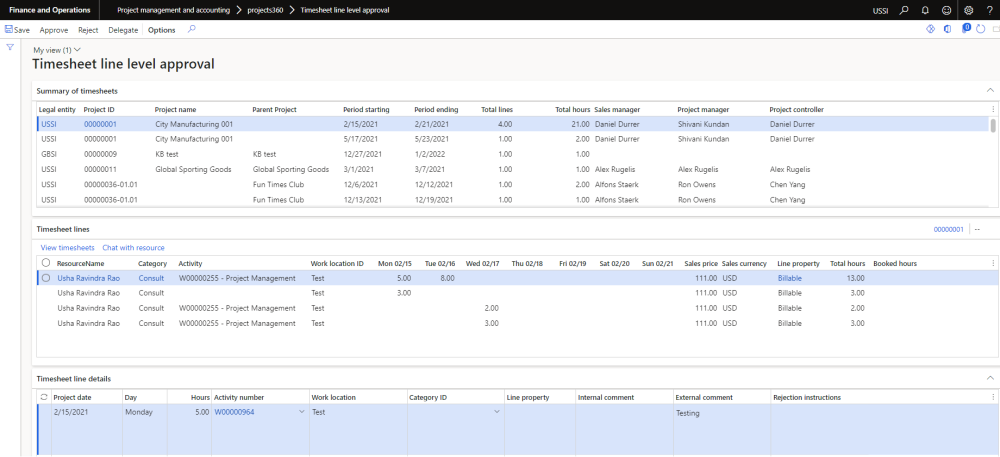The width and height of the screenshot is (1000, 457).
Task: Collapse the Summary of timesheets section
Action: [x=990, y=91]
